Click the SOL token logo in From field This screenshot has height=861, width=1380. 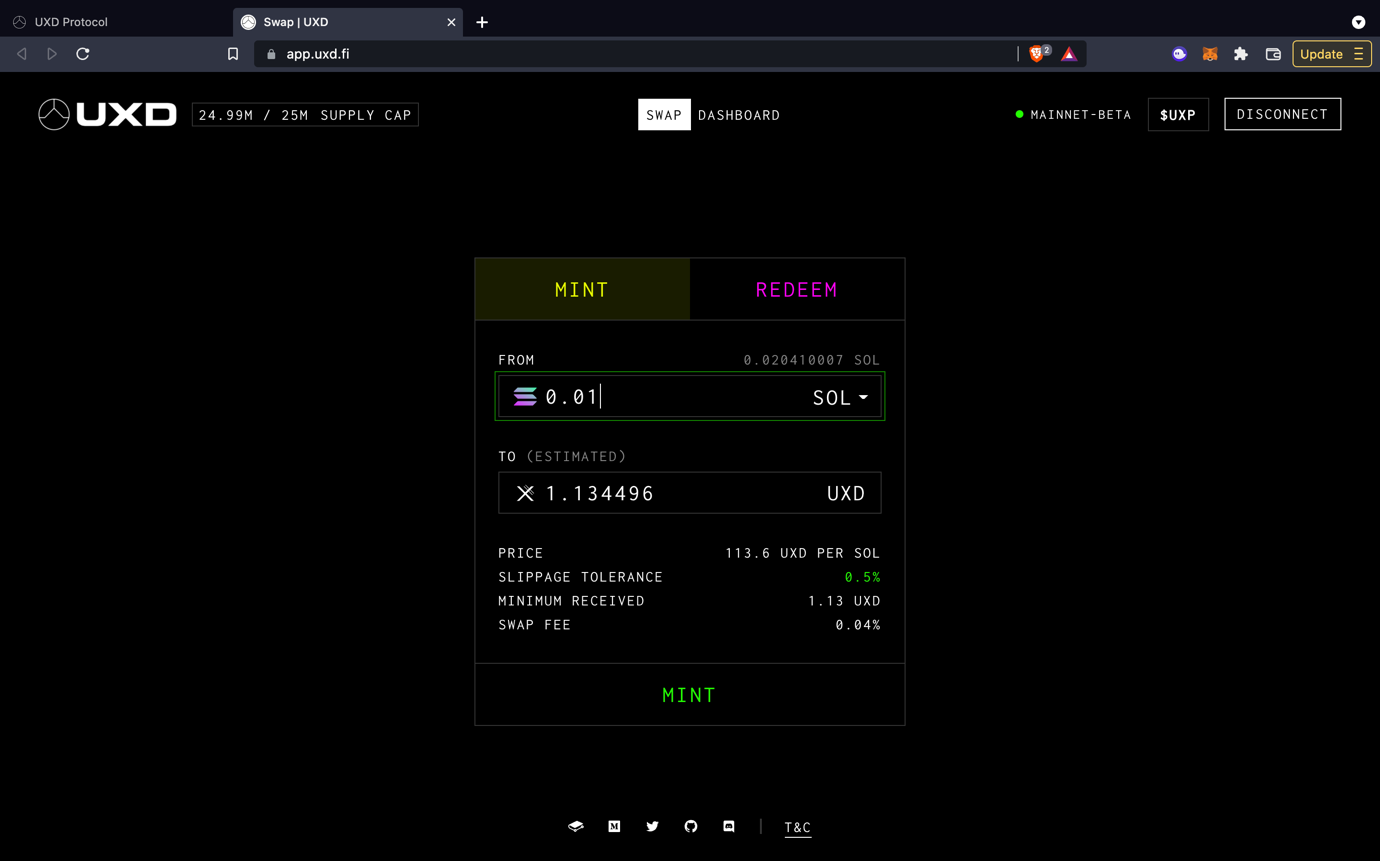(x=525, y=397)
